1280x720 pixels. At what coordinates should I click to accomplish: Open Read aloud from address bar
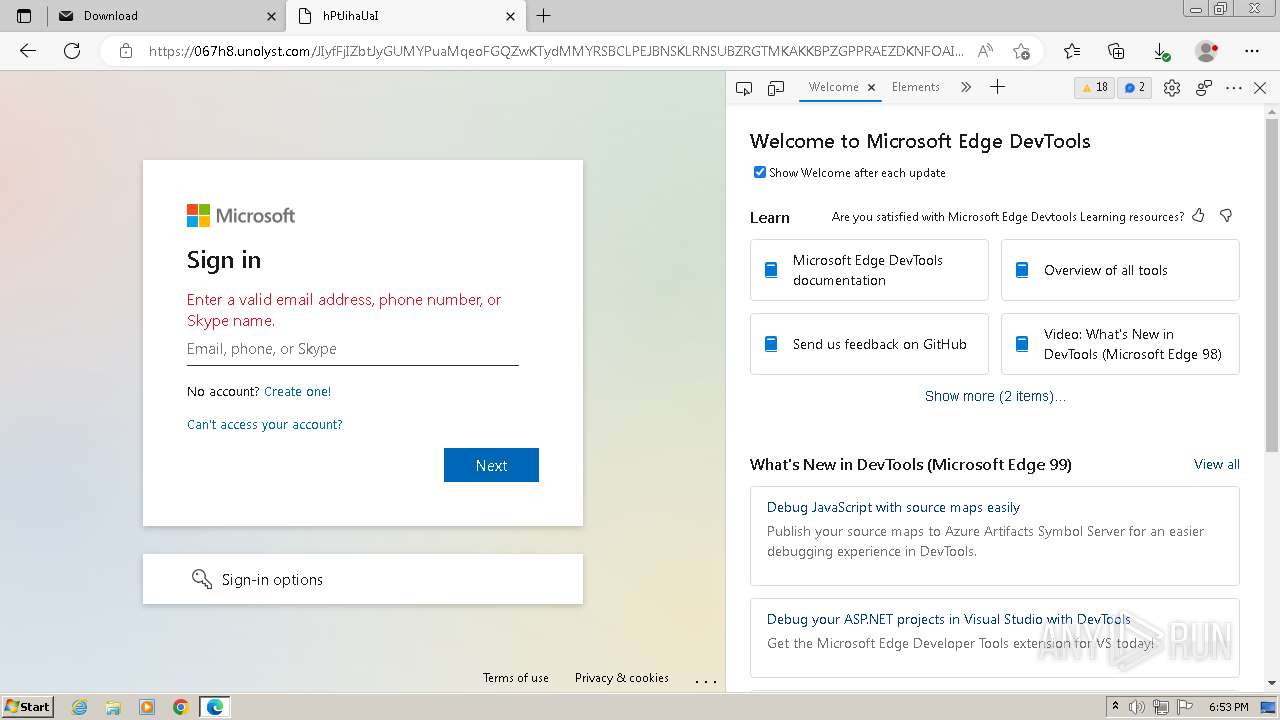pyautogui.click(x=985, y=51)
